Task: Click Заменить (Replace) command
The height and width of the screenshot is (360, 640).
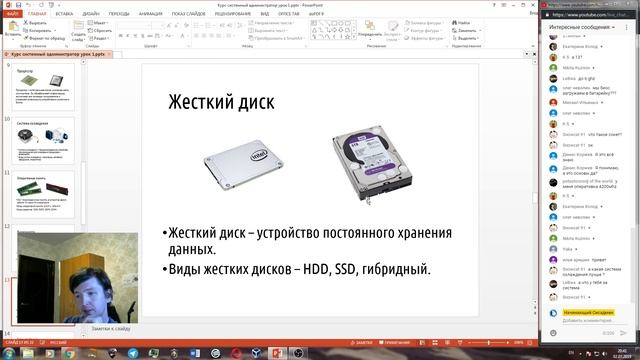Action: point(464,31)
